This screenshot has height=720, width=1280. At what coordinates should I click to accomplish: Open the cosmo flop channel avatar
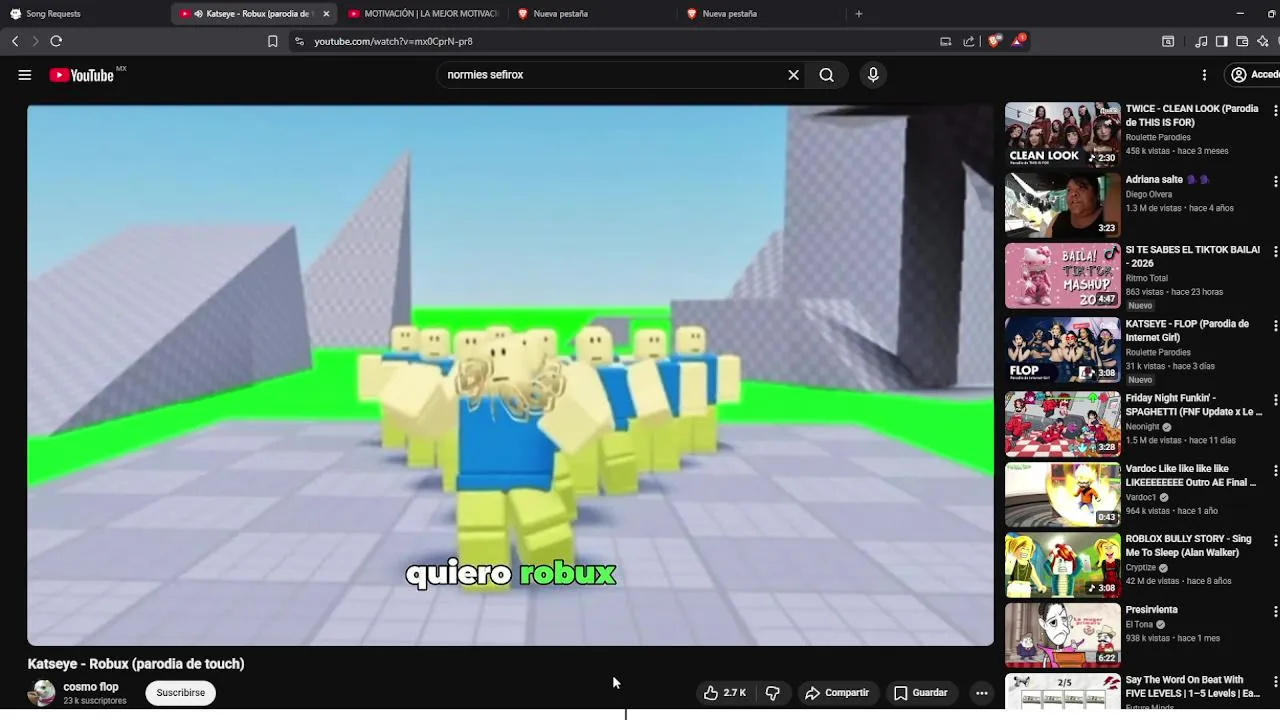tap(42, 693)
